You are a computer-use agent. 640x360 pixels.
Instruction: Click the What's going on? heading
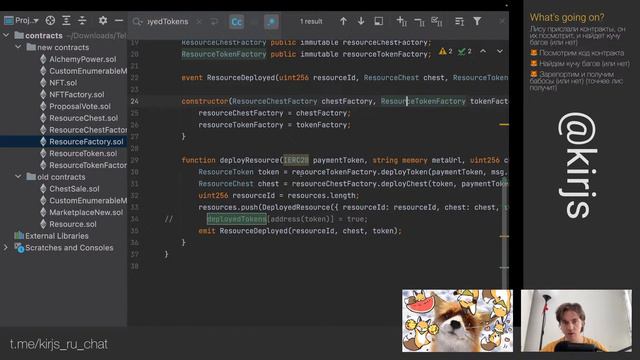tap(567, 18)
